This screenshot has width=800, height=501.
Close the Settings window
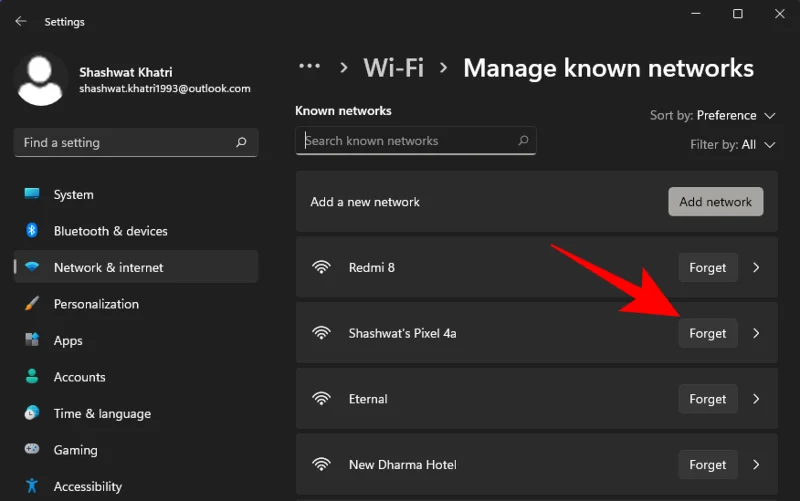pos(780,14)
